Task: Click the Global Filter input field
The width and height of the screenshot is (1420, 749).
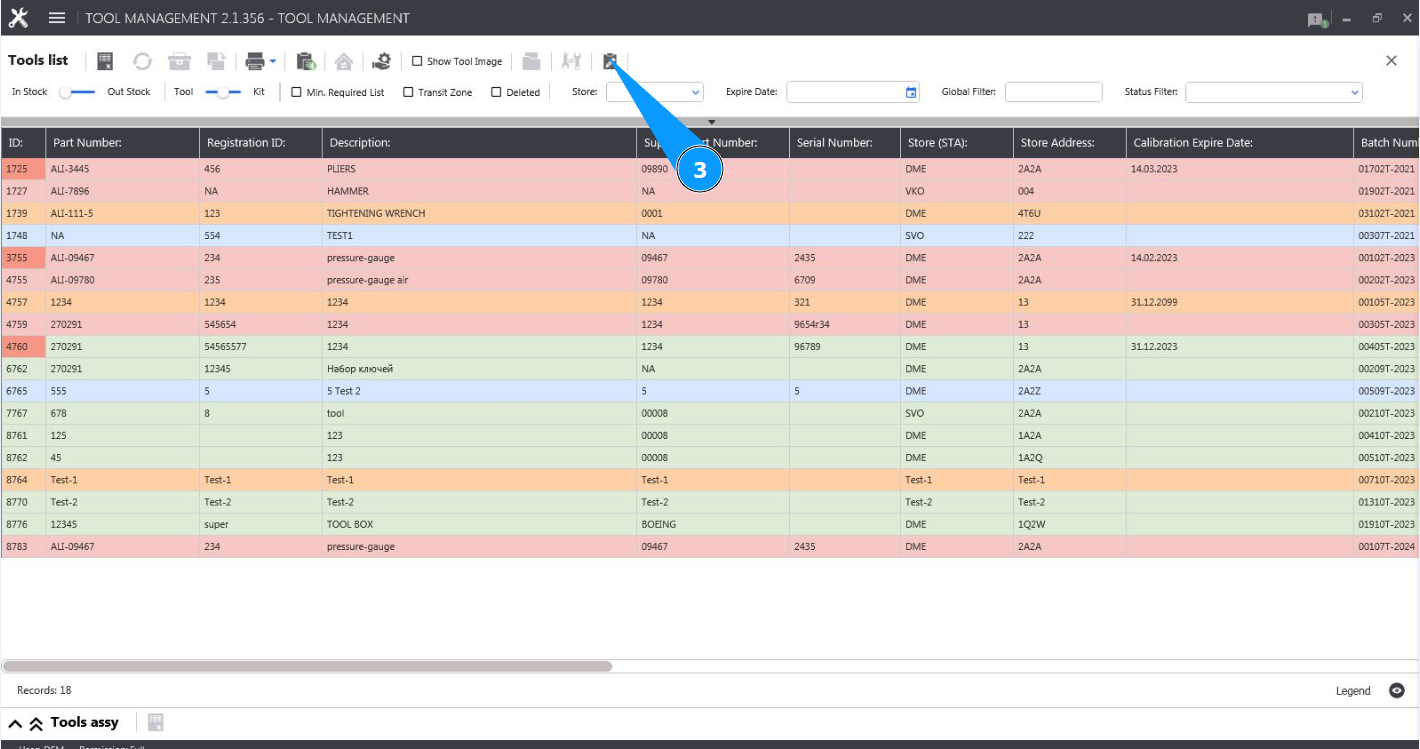Action: coord(1053,92)
